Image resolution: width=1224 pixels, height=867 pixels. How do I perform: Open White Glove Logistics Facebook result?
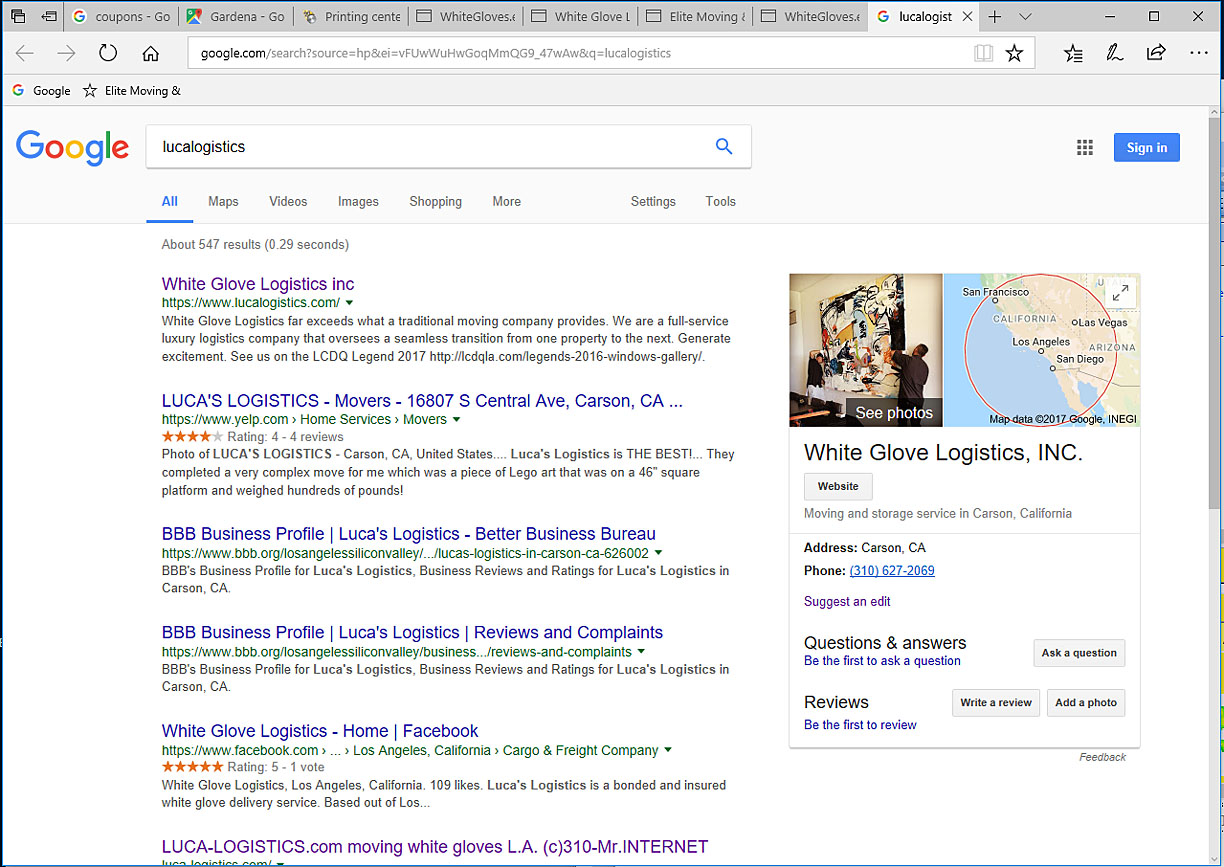click(320, 731)
